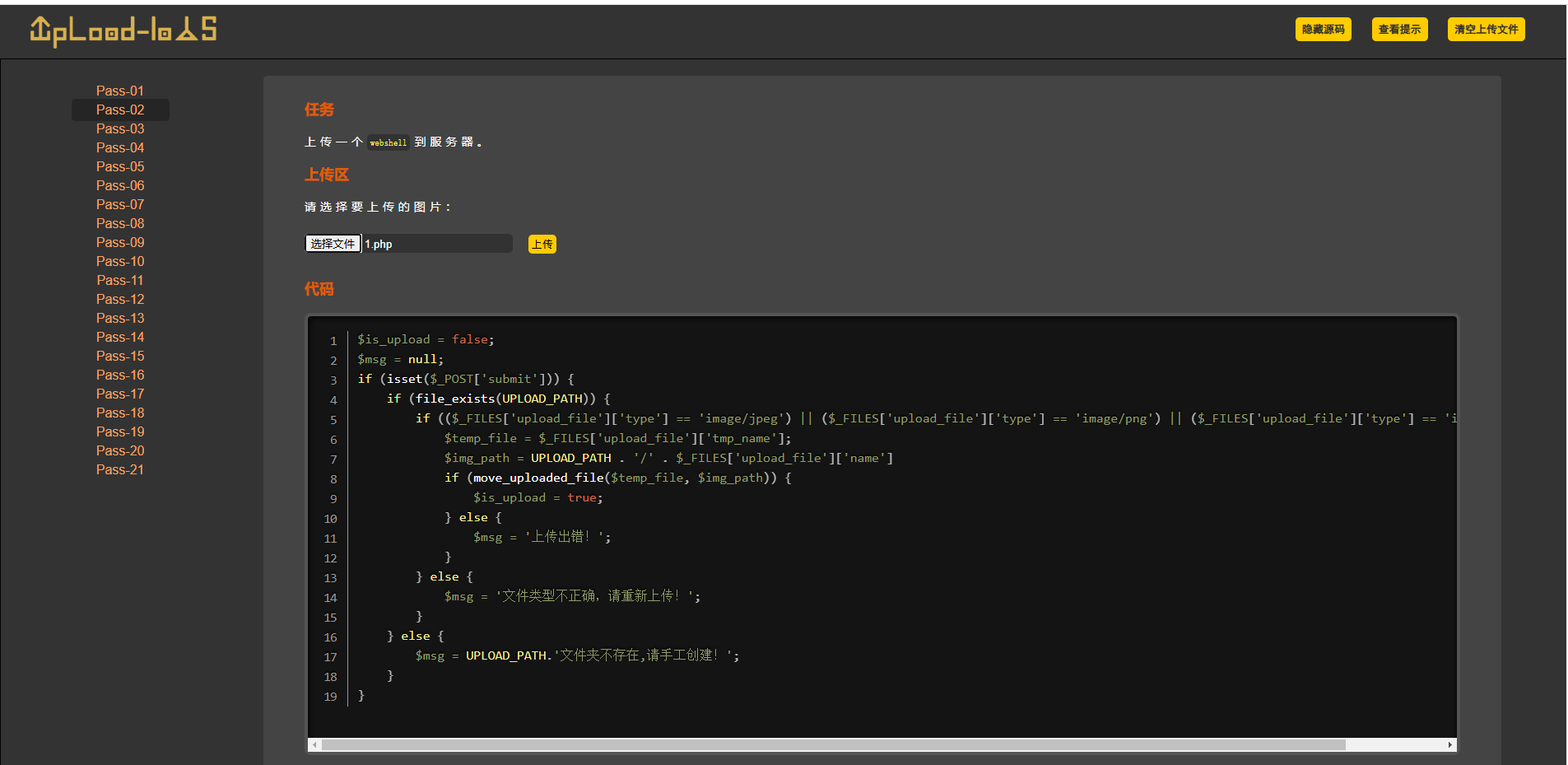This screenshot has width=1568, height=765.
Task: Click the 任务 heading
Action: click(319, 110)
